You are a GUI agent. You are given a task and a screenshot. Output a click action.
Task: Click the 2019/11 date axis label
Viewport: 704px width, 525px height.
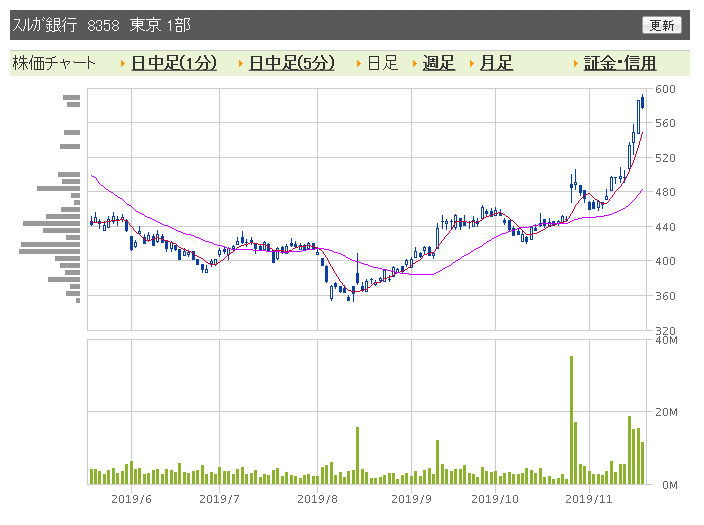[x=589, y=499]
